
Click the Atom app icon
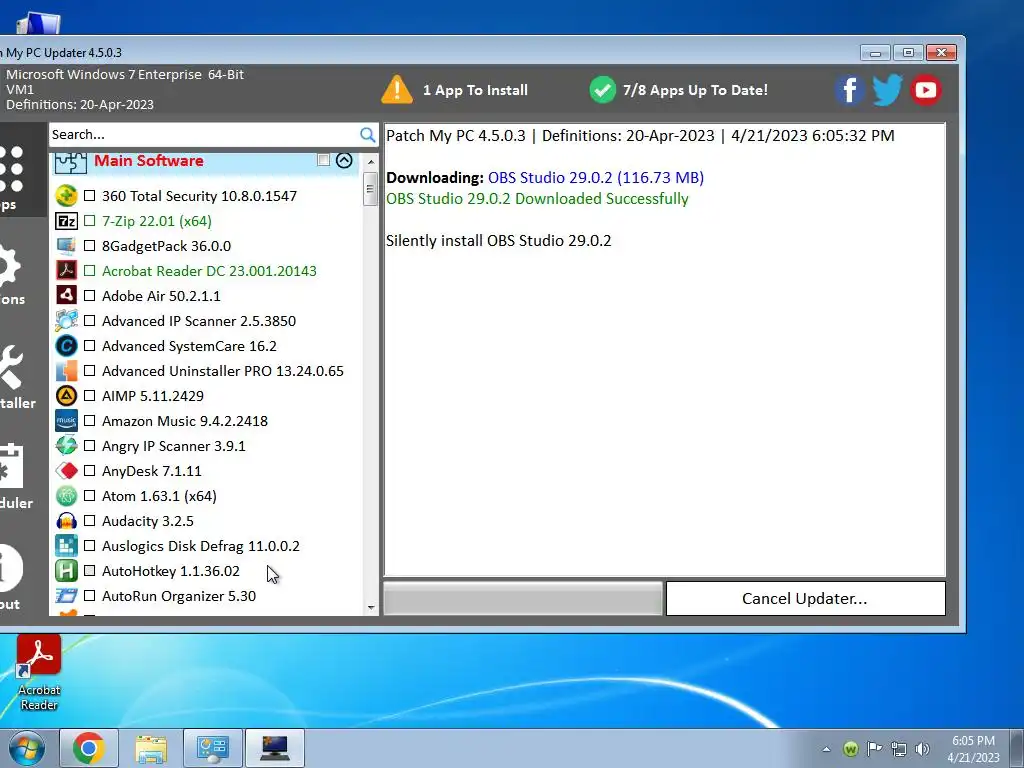tap(66, 496)
